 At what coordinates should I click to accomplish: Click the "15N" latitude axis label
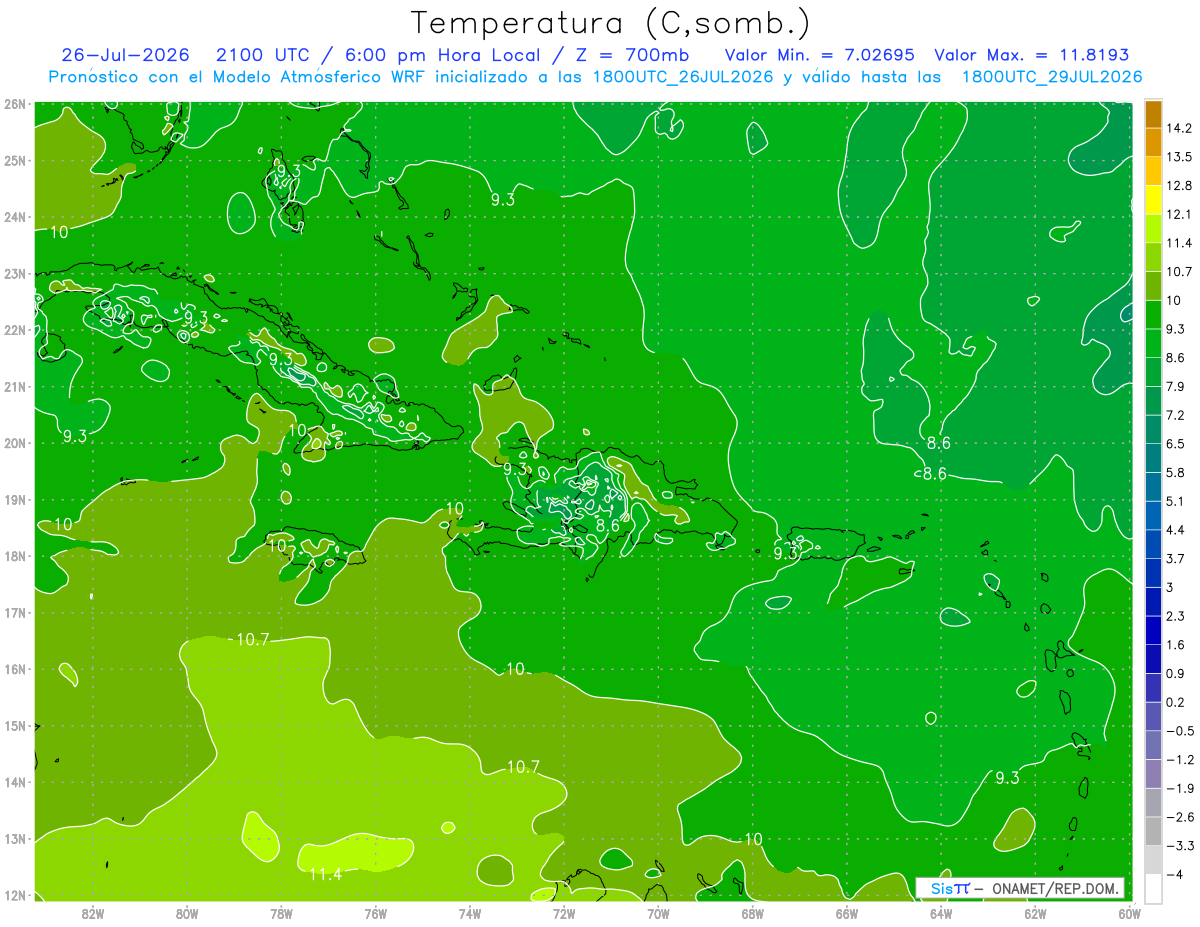point(15,726)
